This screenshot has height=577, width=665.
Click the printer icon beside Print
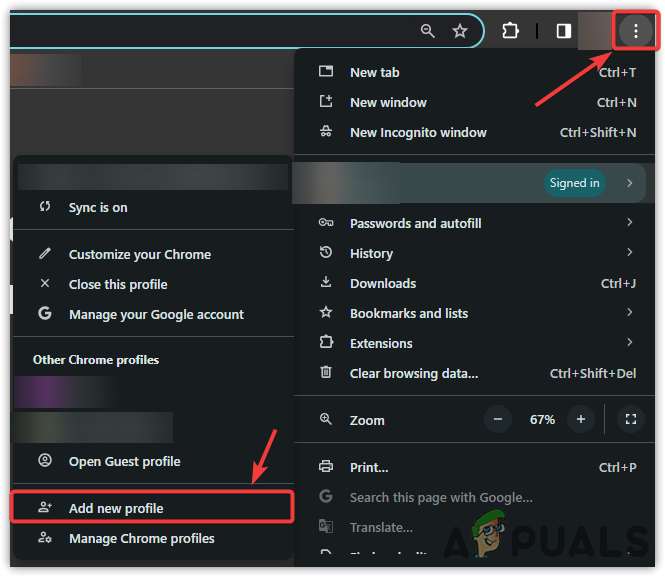click(x=326, y=466)
